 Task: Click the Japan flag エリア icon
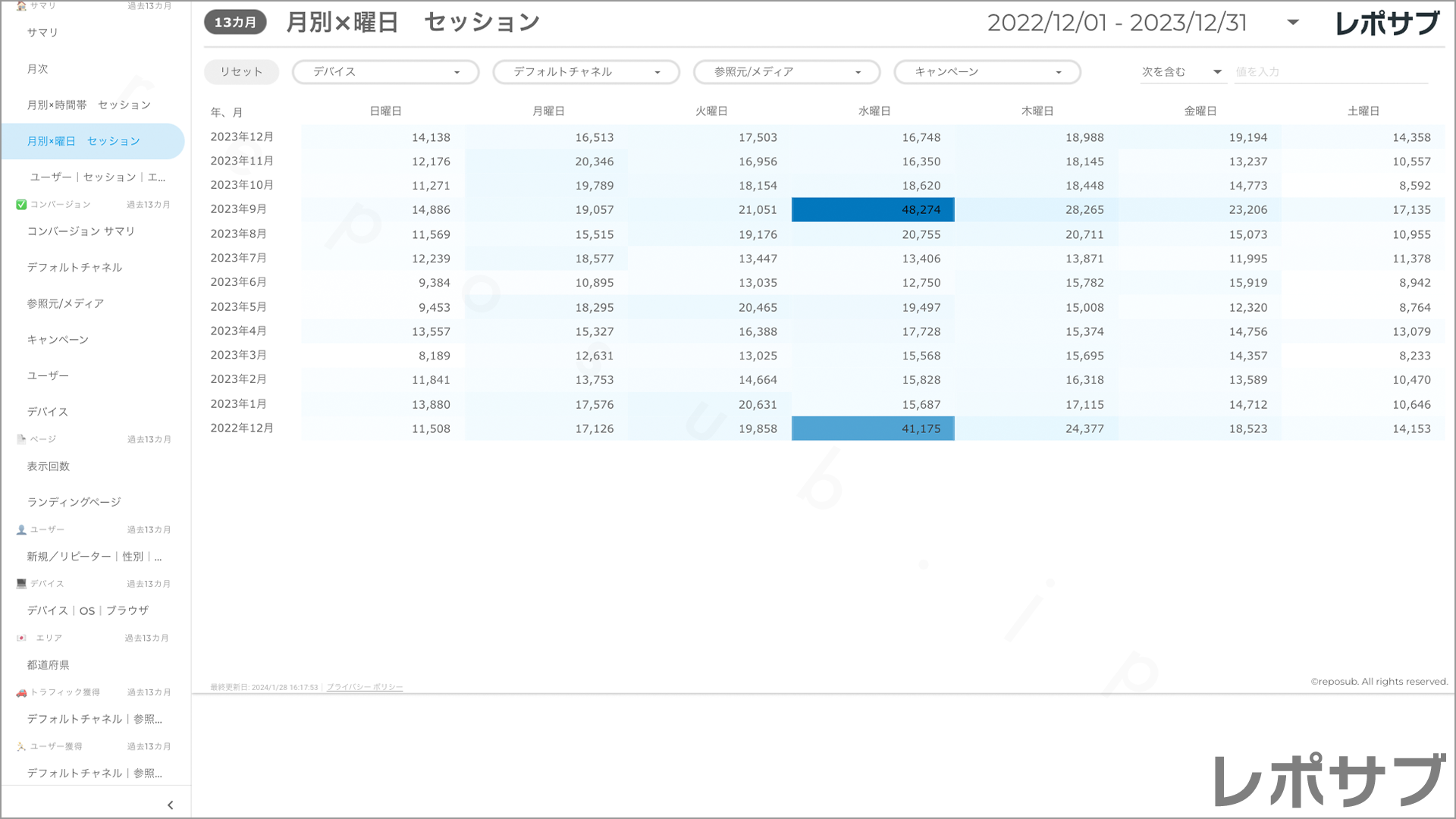pyautogui.click(x=21, y=639)
